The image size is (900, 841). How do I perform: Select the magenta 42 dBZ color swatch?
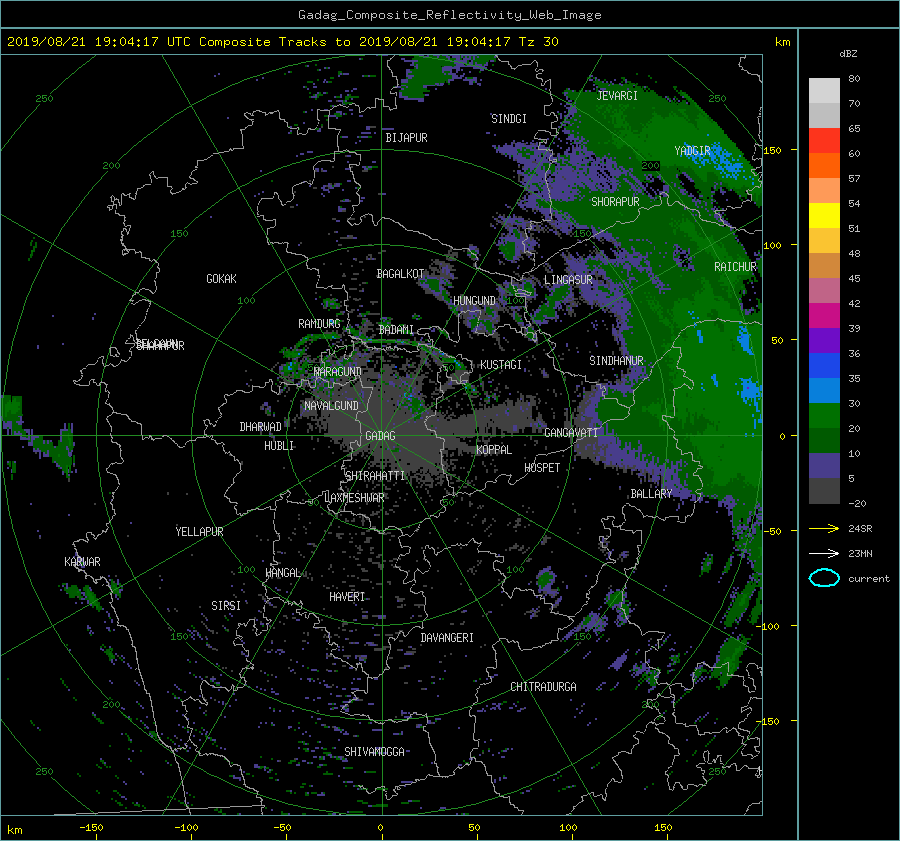click(824, 315)
